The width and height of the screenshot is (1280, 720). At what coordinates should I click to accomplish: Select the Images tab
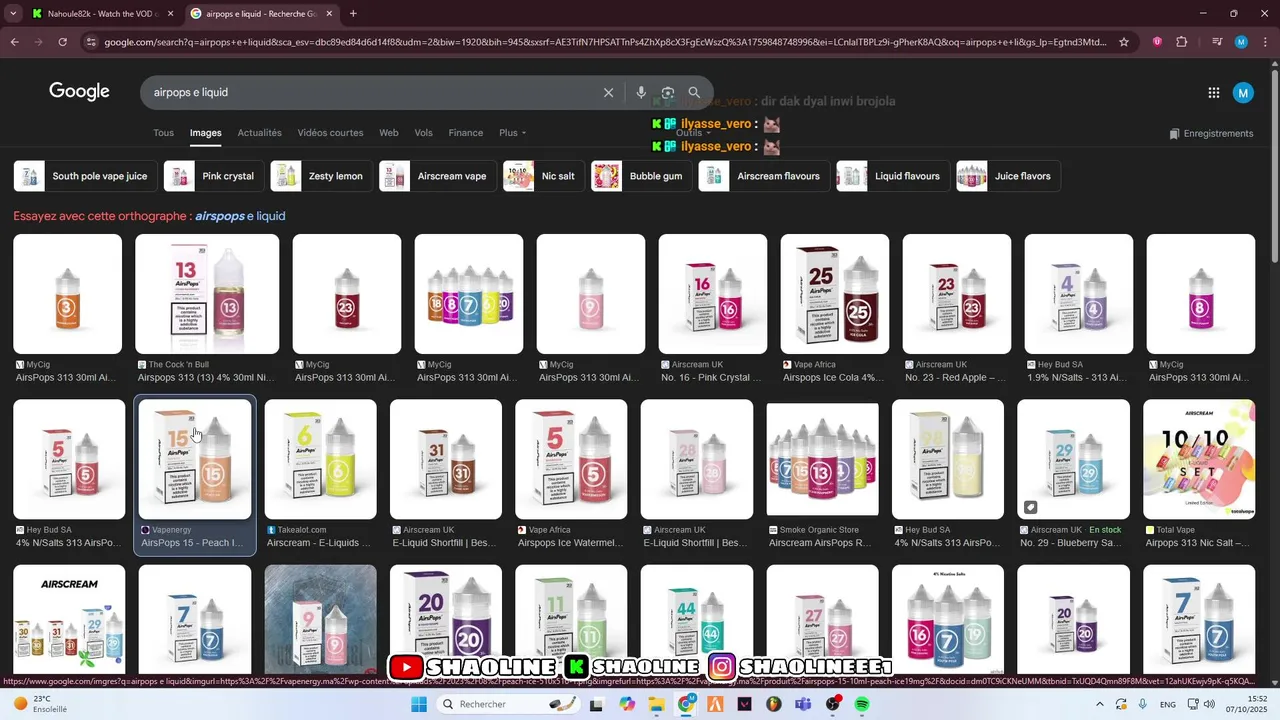(x=206, y=133)
